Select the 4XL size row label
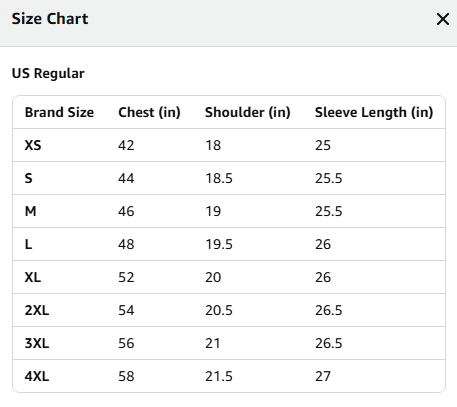 click(x=37, y=376)
